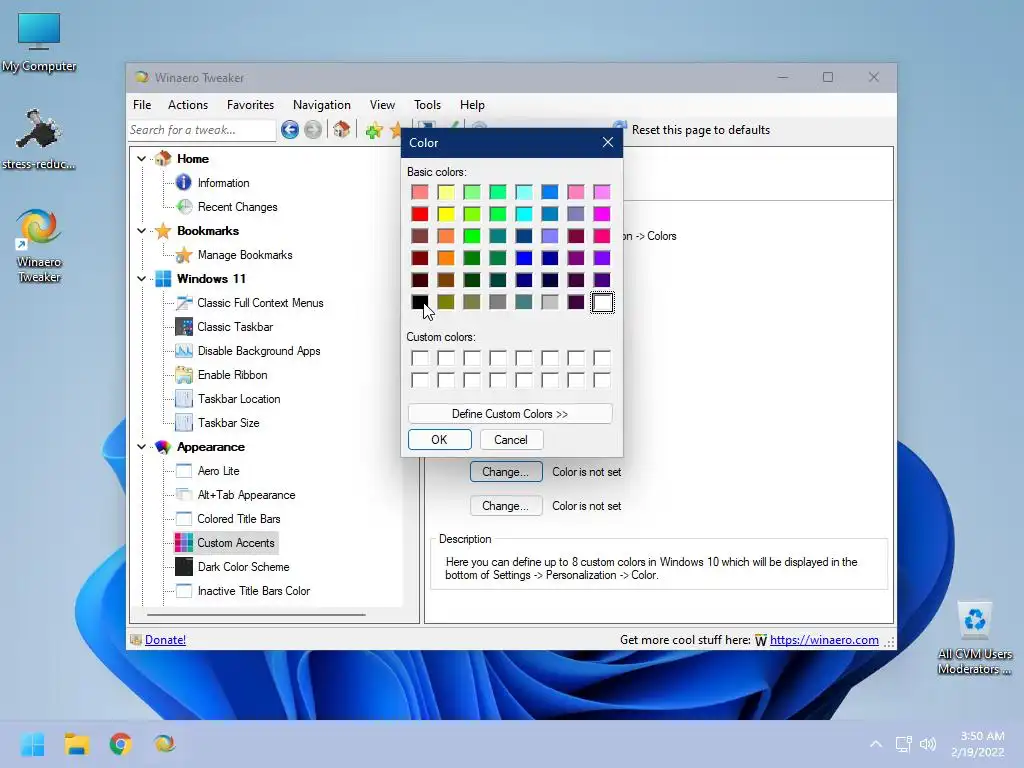1024x768 pixels.
Task: Click the highlighted upper Change... button
Action: [505, 472]
